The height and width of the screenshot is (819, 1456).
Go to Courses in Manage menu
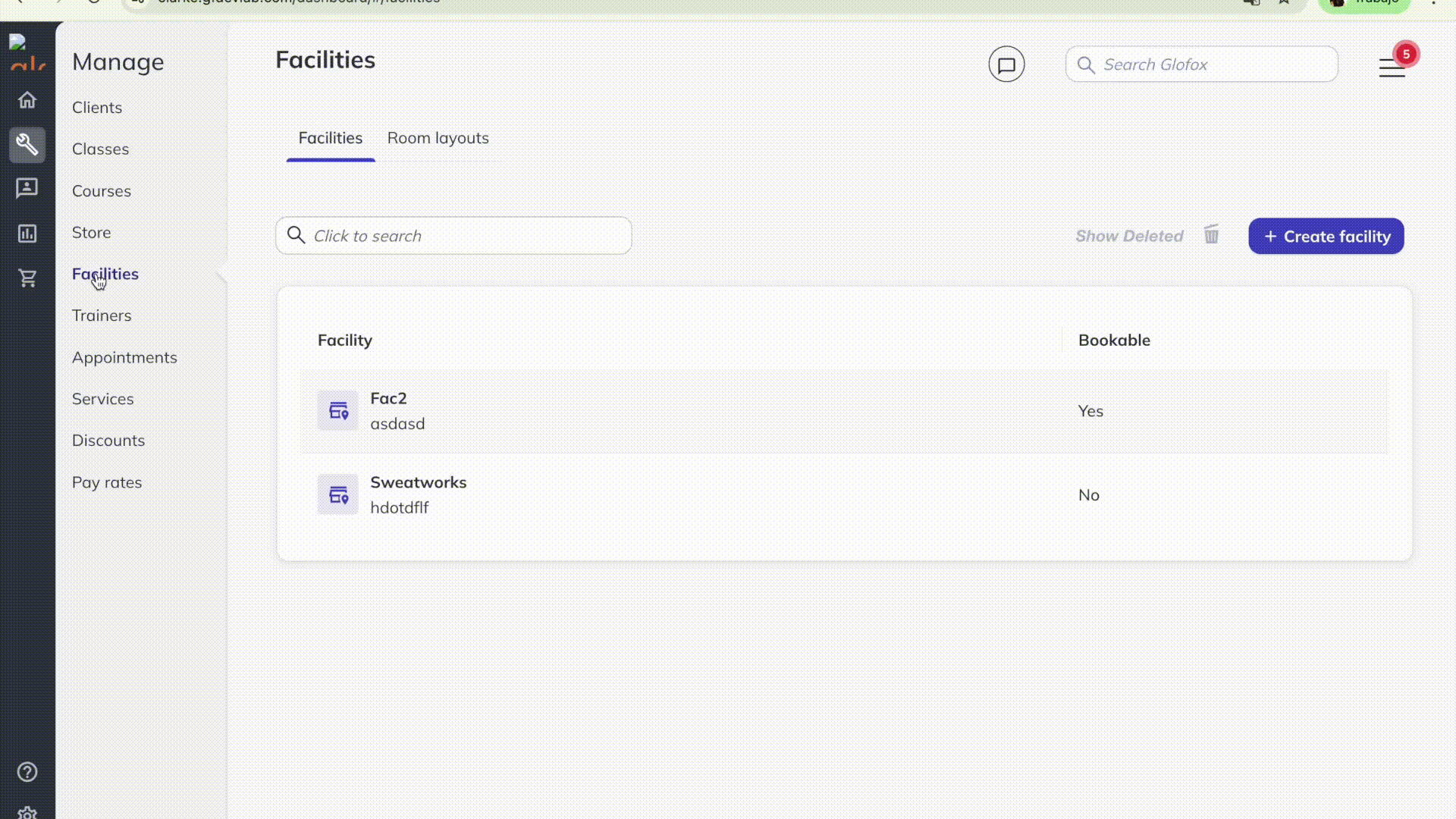pyautogui.click(x=102, y=191)
